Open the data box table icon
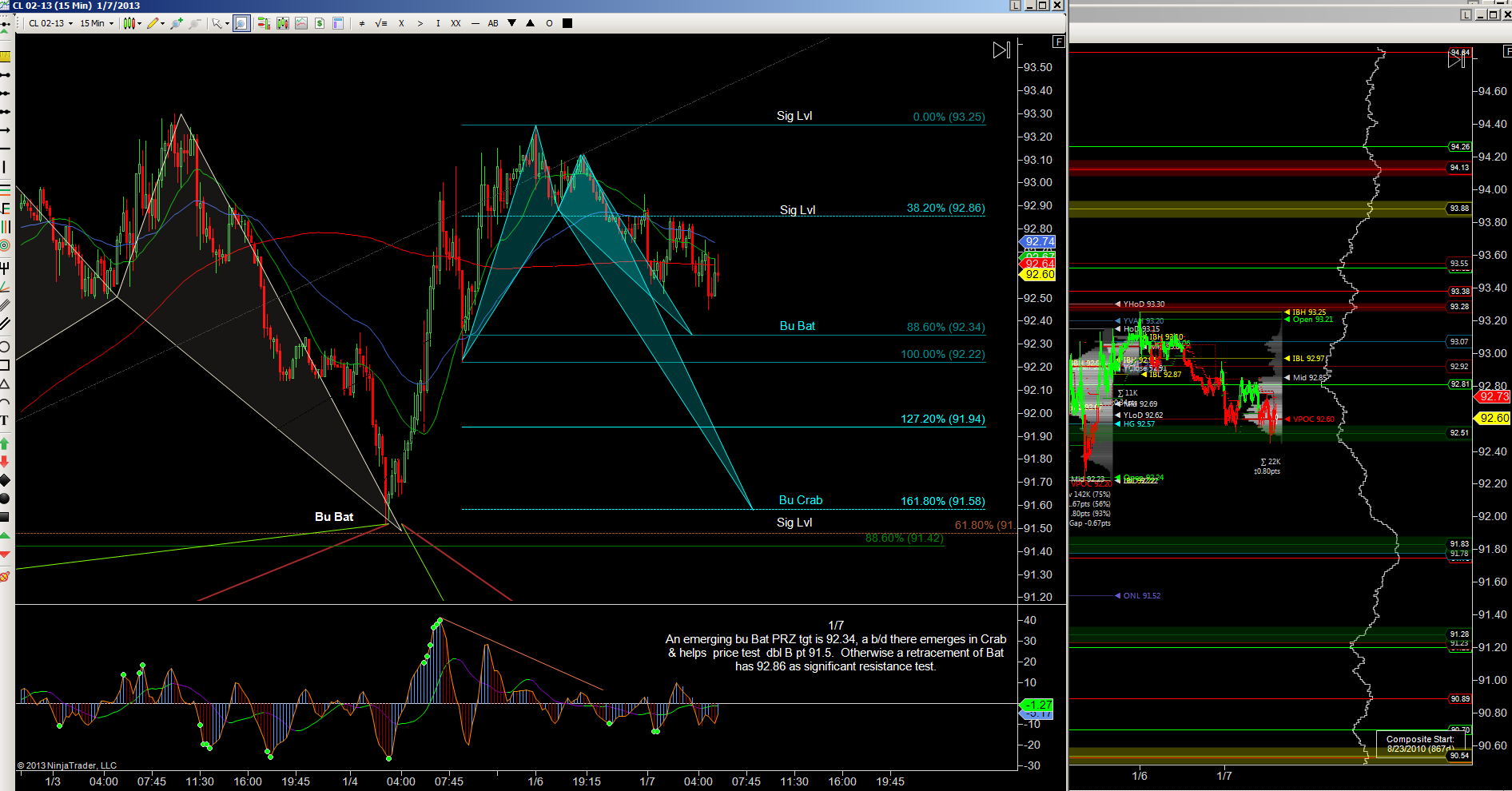 [x=338, y=23]
